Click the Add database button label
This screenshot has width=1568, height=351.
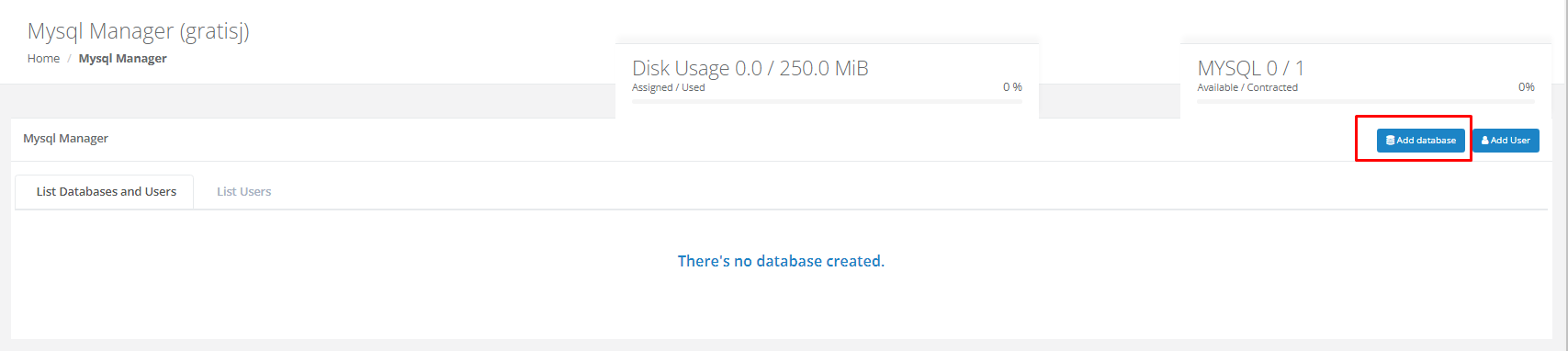point(1426,141)
